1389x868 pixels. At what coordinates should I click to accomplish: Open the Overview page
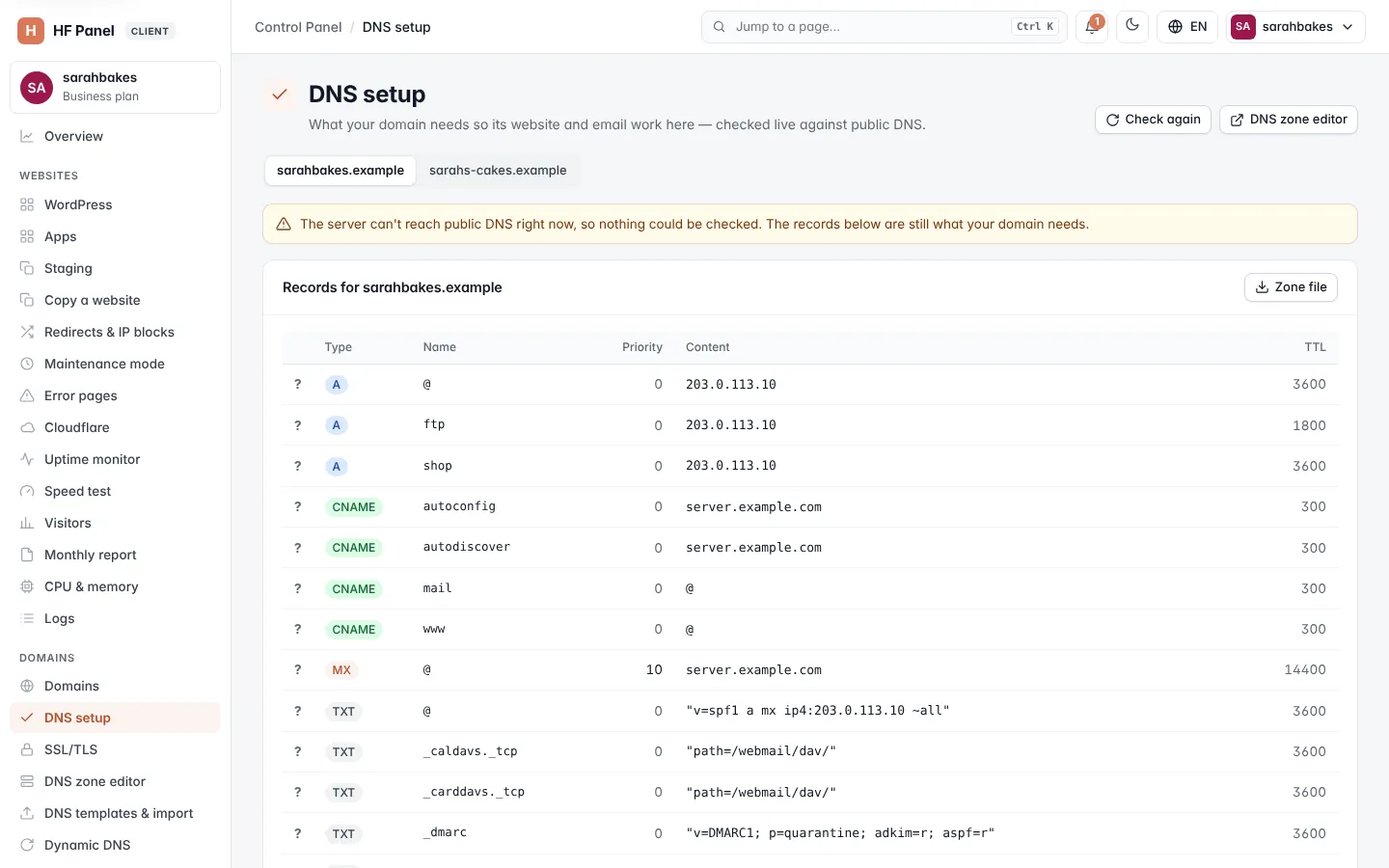[x=115, y=136]
